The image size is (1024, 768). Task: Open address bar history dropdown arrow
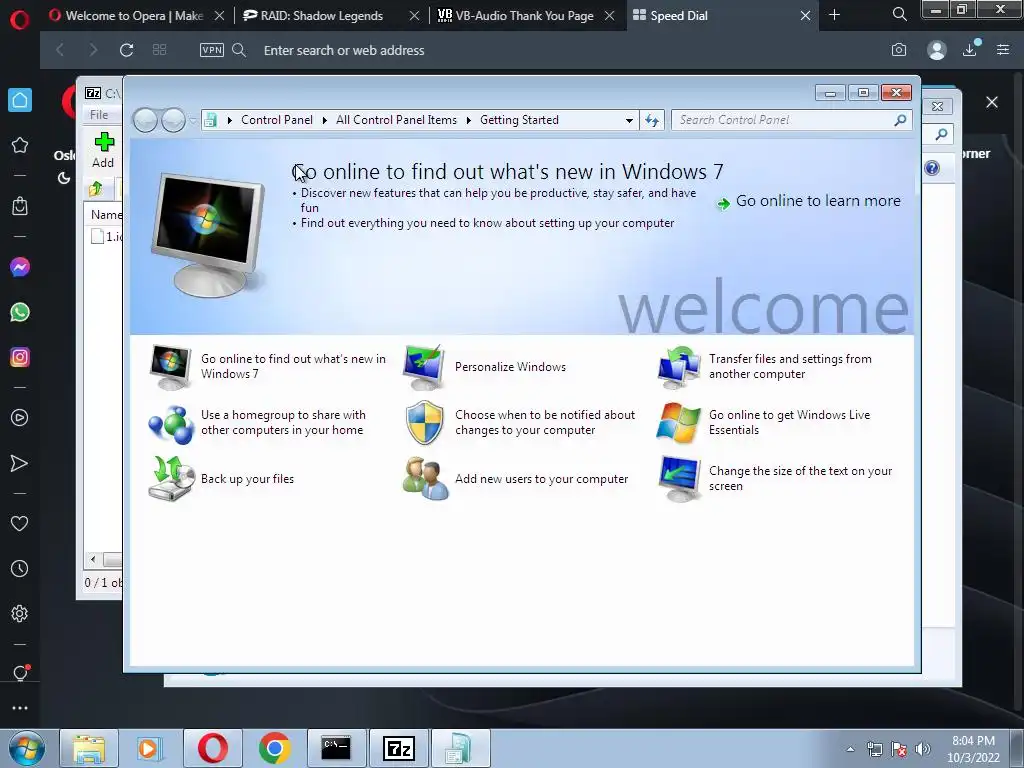pyautogui.click(x=629, y=120)
